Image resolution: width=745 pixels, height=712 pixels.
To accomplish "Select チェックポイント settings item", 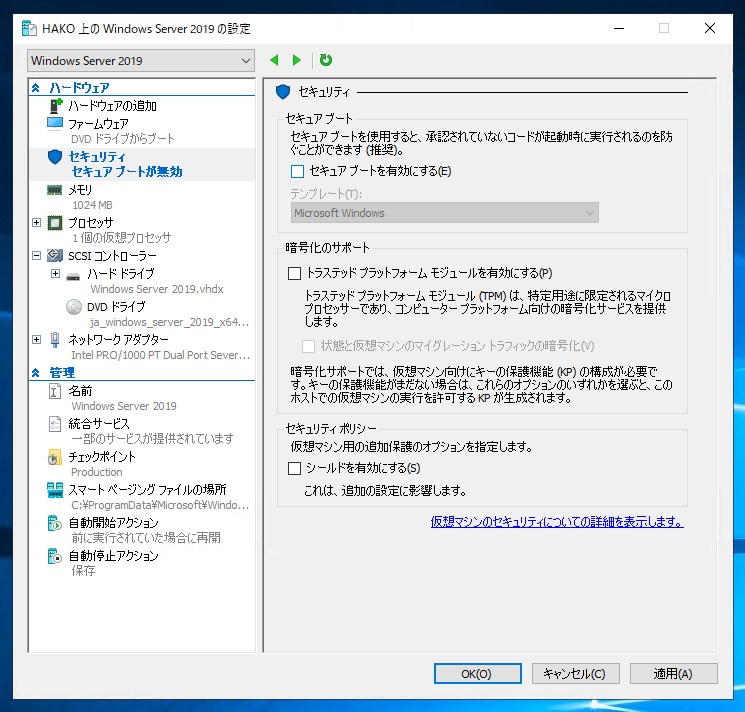I will [102, 457].
